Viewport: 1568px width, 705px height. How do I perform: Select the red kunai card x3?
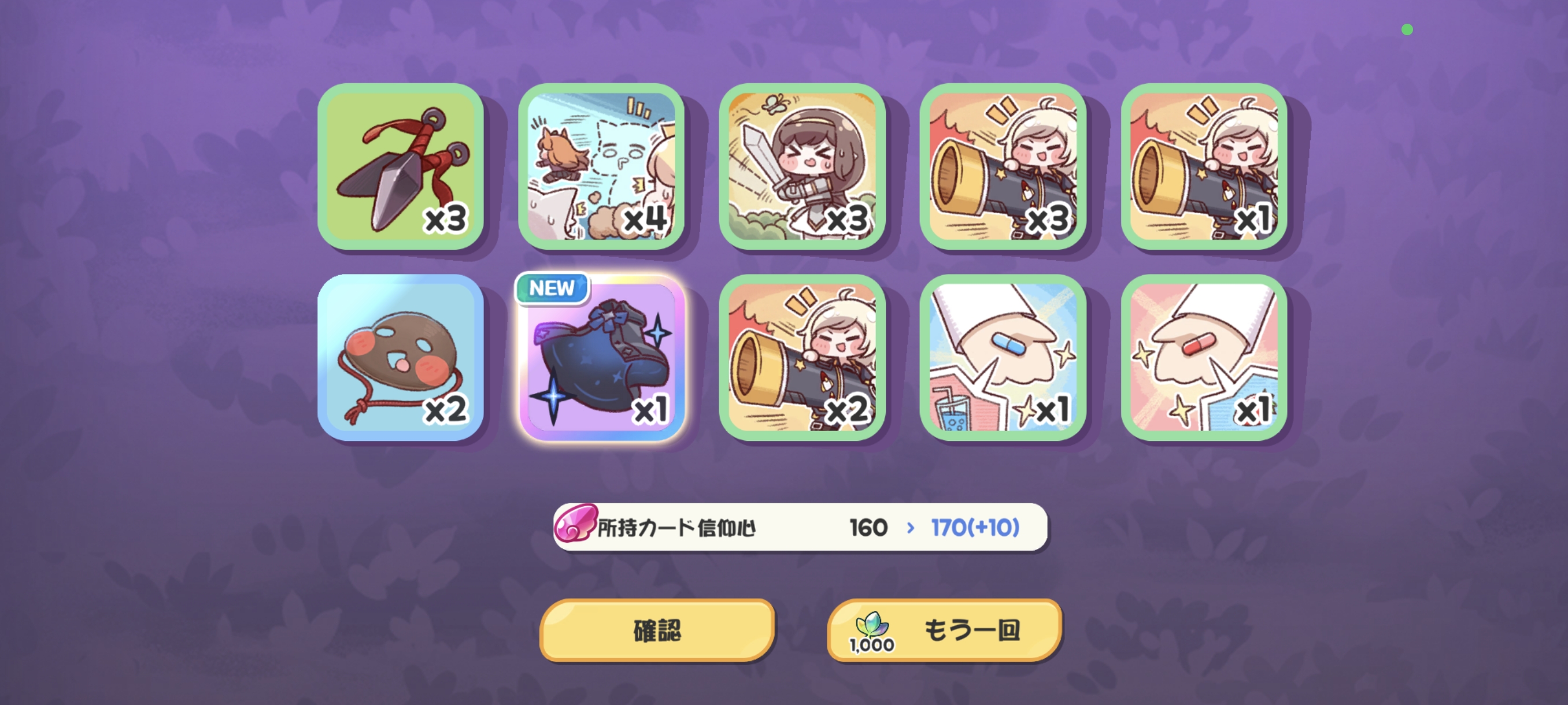[401, 166]
